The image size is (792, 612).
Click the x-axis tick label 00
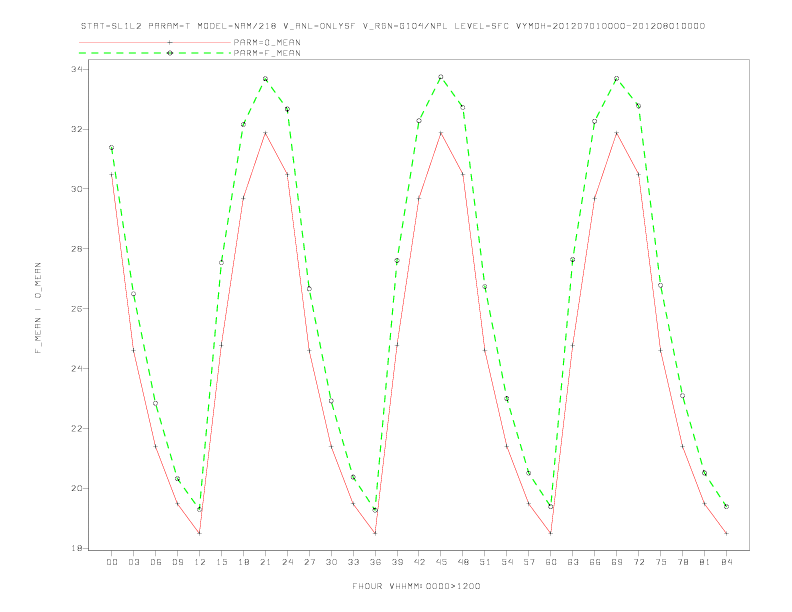pyautogui.click(x=112, y=562)
